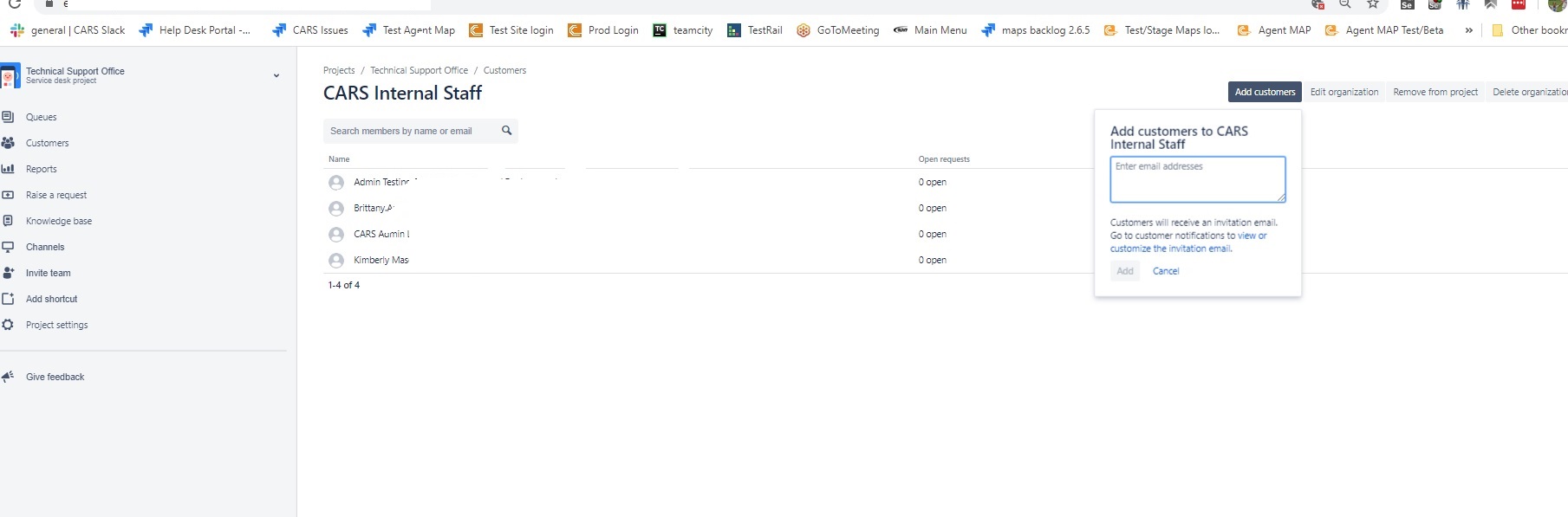
Task: Go to Customers in the sidebar
Action: (x=47, y=143)
